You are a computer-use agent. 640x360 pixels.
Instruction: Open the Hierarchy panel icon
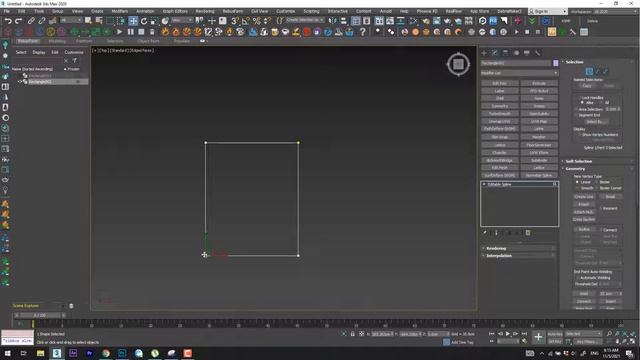[505, 53]
